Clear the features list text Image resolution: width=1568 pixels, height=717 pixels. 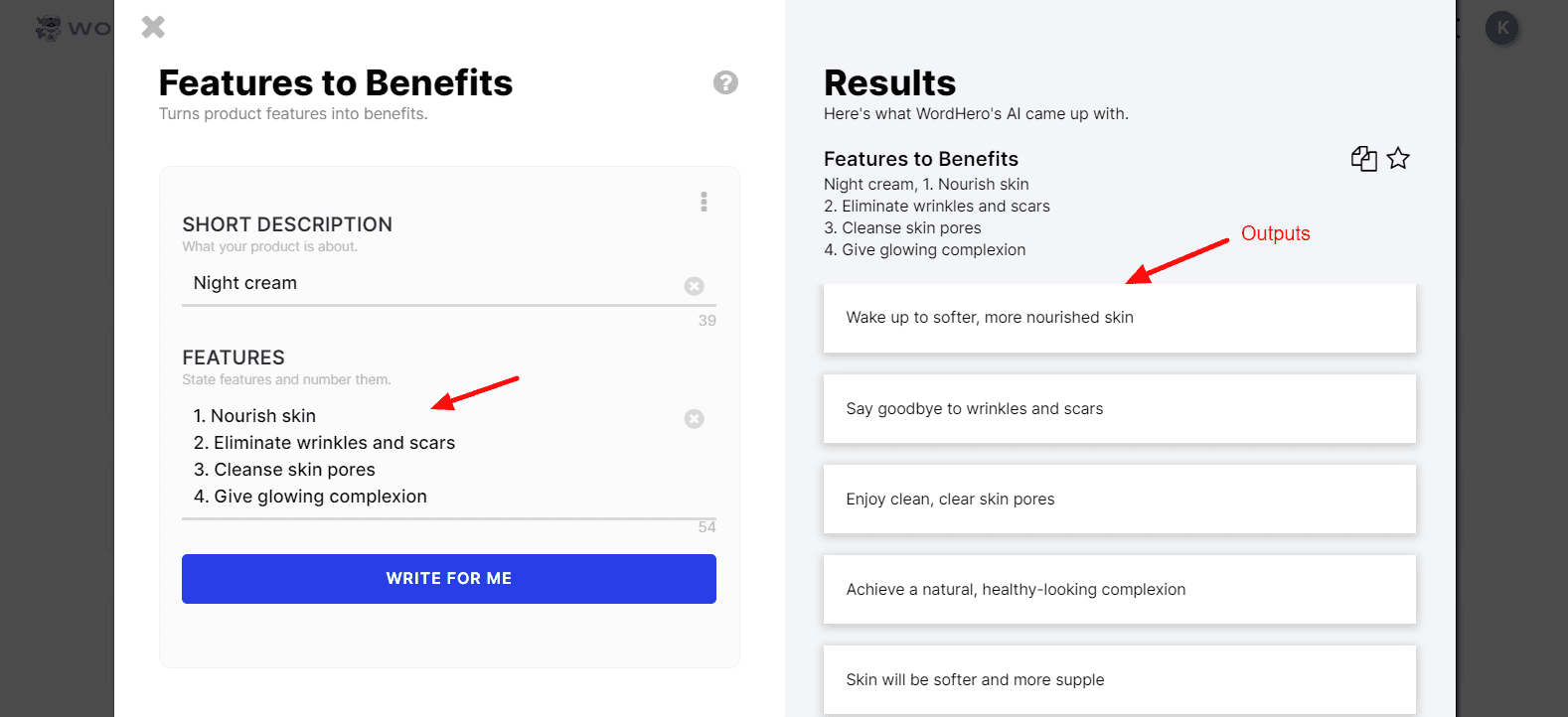pyautogui.click(x=695, y=419)
